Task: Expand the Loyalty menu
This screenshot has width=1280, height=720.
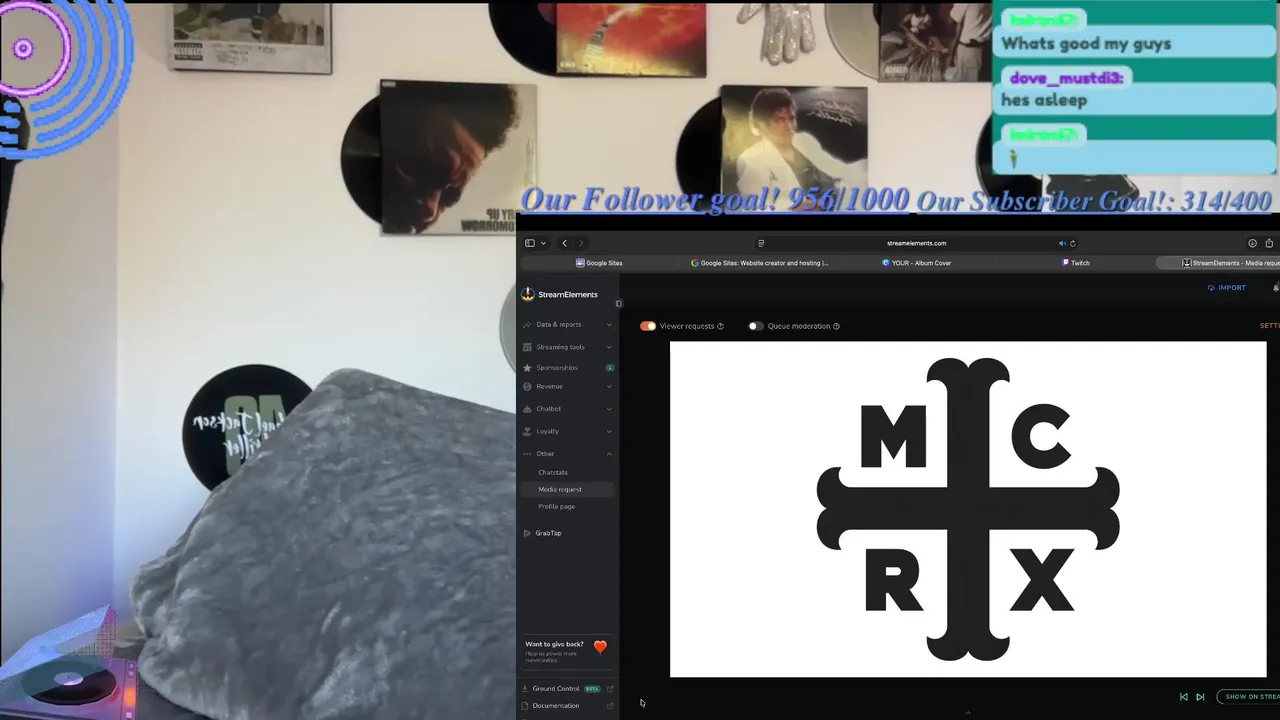Action: tap(567, 431)
